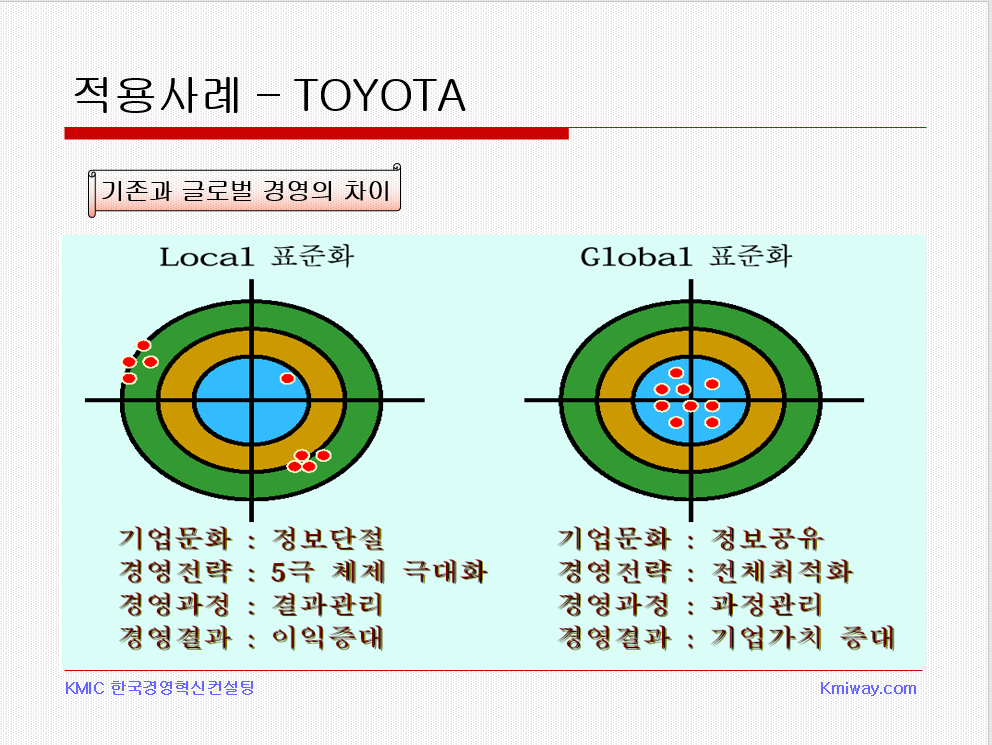Click the 'Global 표준화' heading

(686, 257)
